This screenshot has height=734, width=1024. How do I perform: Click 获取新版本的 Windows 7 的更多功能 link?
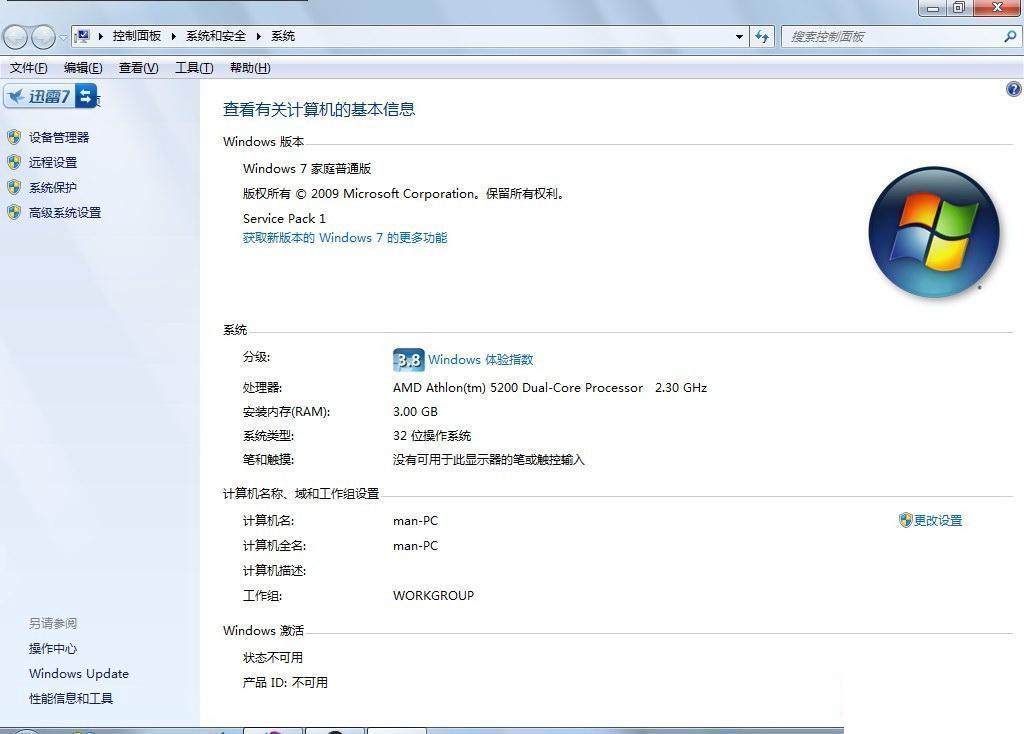tap(345, 238)
